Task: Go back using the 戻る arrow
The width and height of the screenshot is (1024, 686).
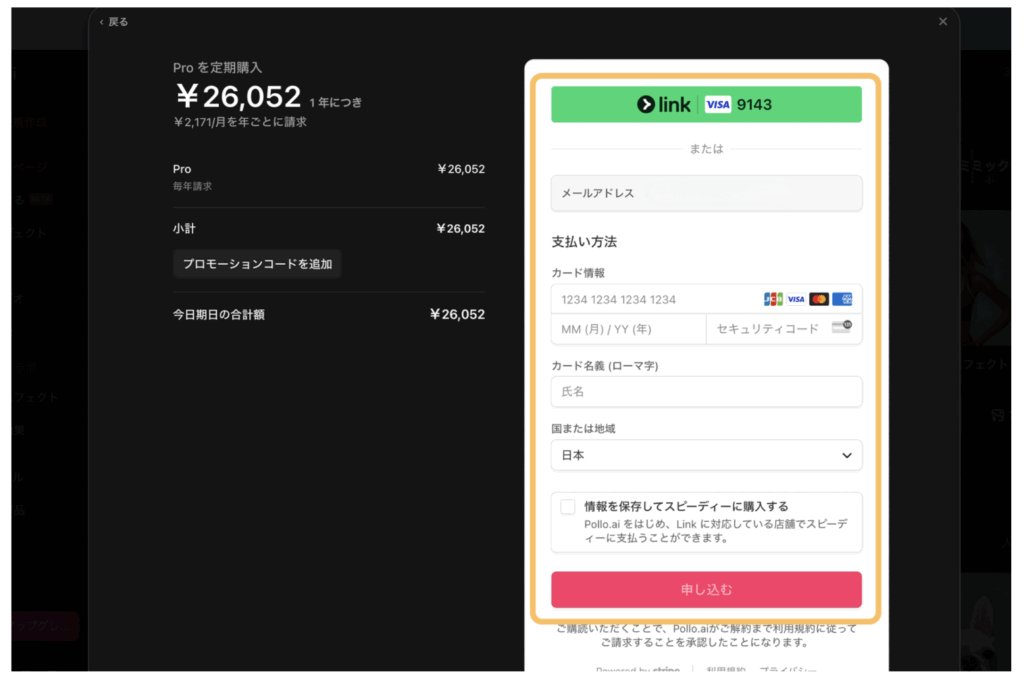Action: tap(113, 21)
